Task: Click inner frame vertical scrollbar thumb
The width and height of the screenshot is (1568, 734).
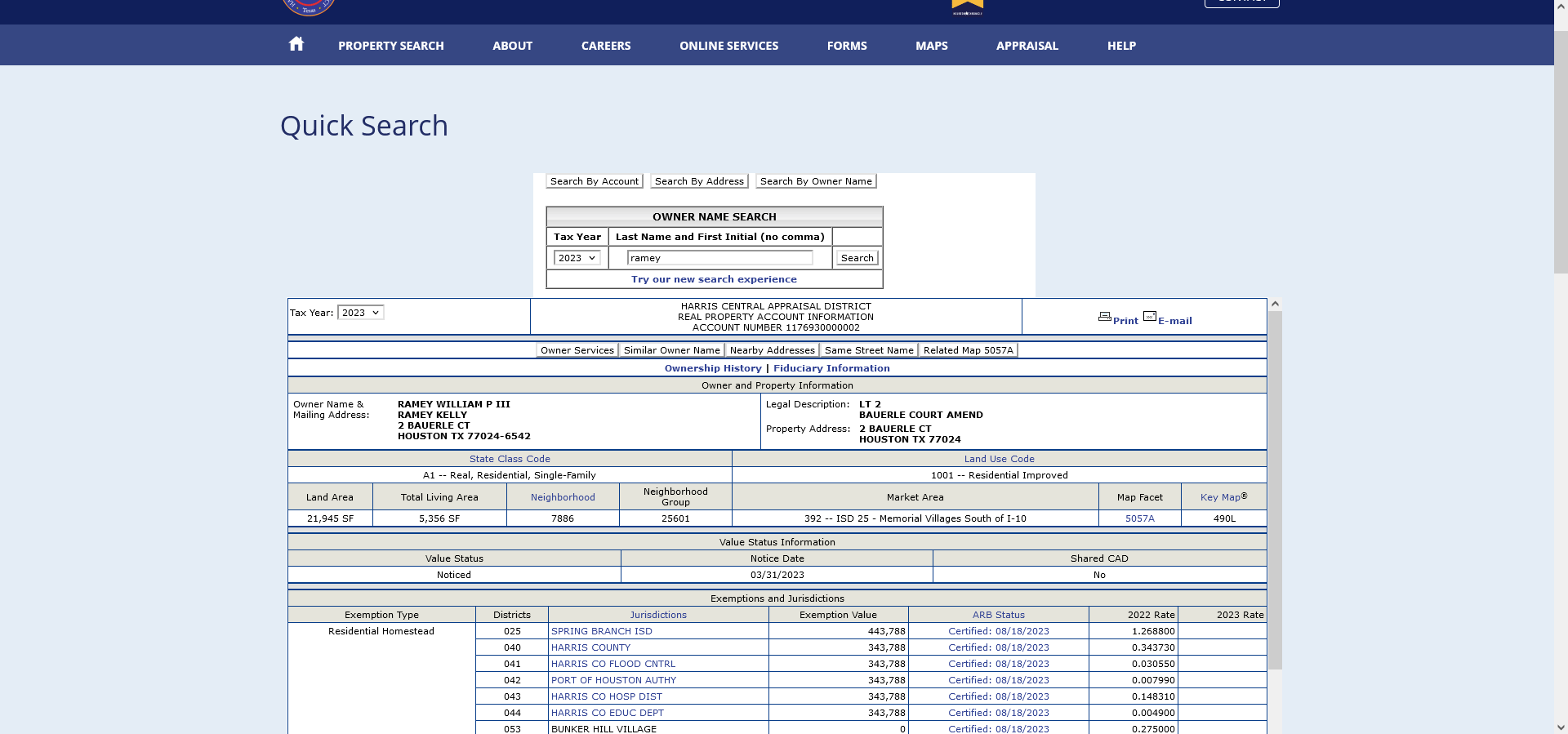Action: [x=1275, y=490]
